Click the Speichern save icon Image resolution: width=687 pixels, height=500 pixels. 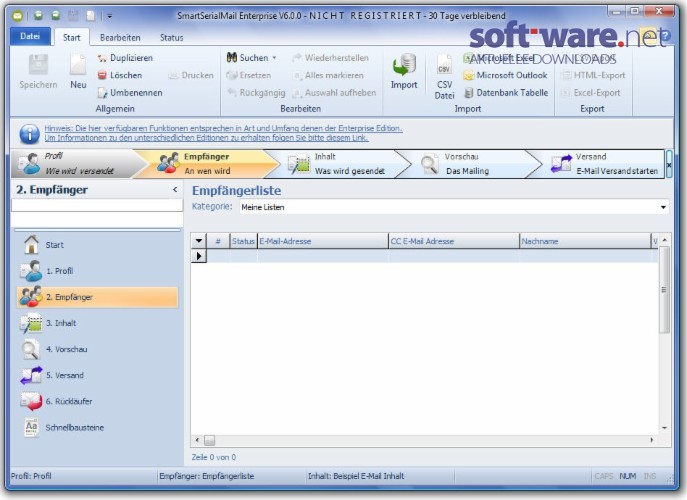tap(38, 71)
